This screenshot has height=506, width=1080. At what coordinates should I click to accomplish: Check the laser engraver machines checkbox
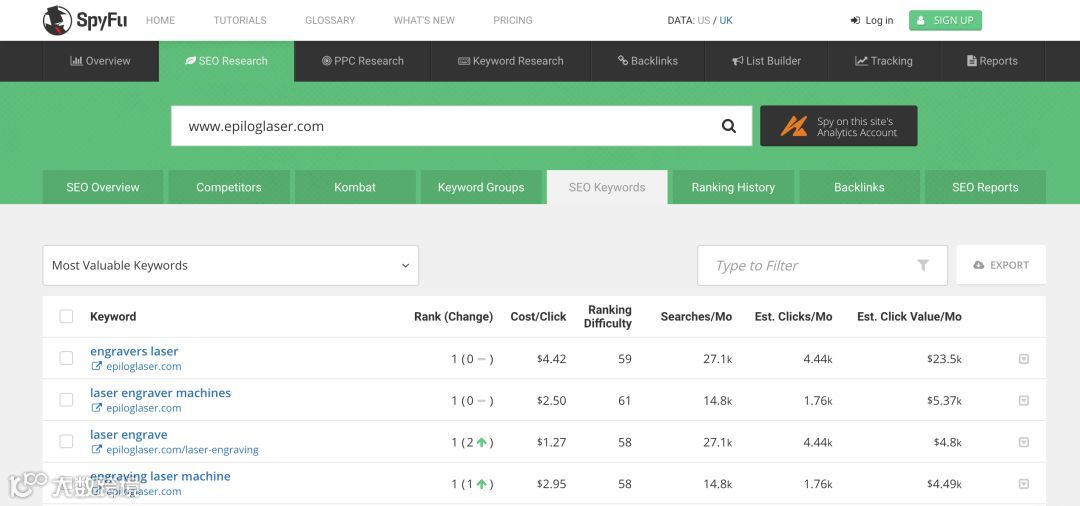66,399
